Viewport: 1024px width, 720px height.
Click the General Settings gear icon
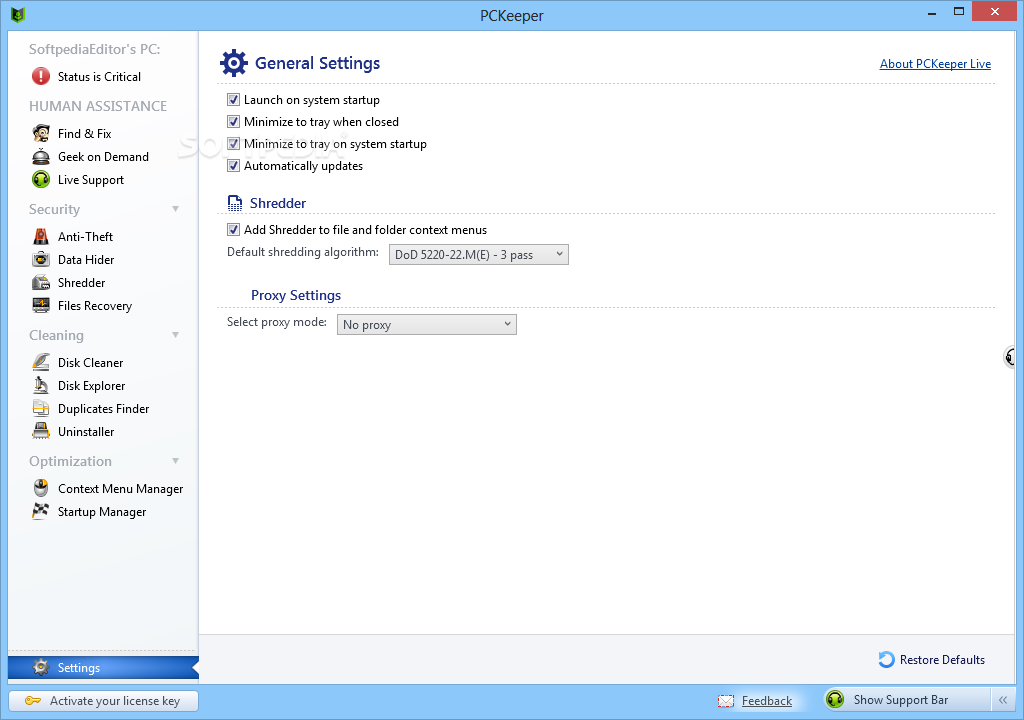[x=233, y=63]
